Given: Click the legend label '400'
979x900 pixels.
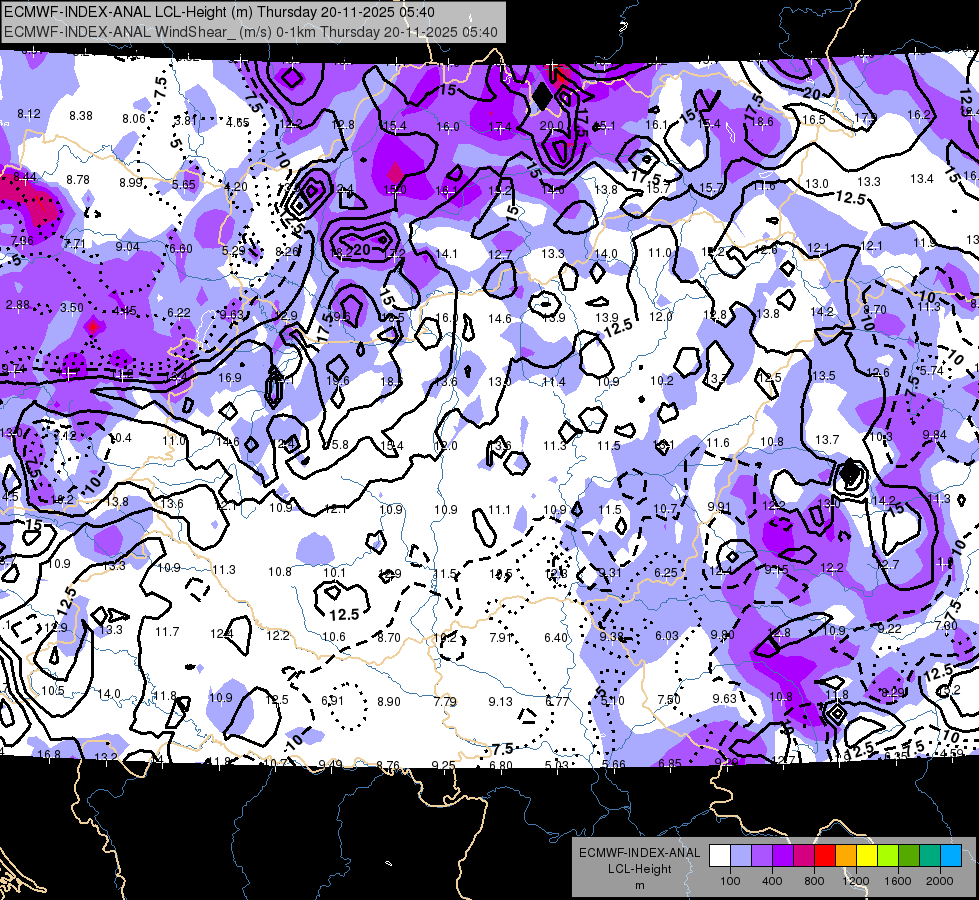Looking at the screenshot, I should (x=772, y=881).
